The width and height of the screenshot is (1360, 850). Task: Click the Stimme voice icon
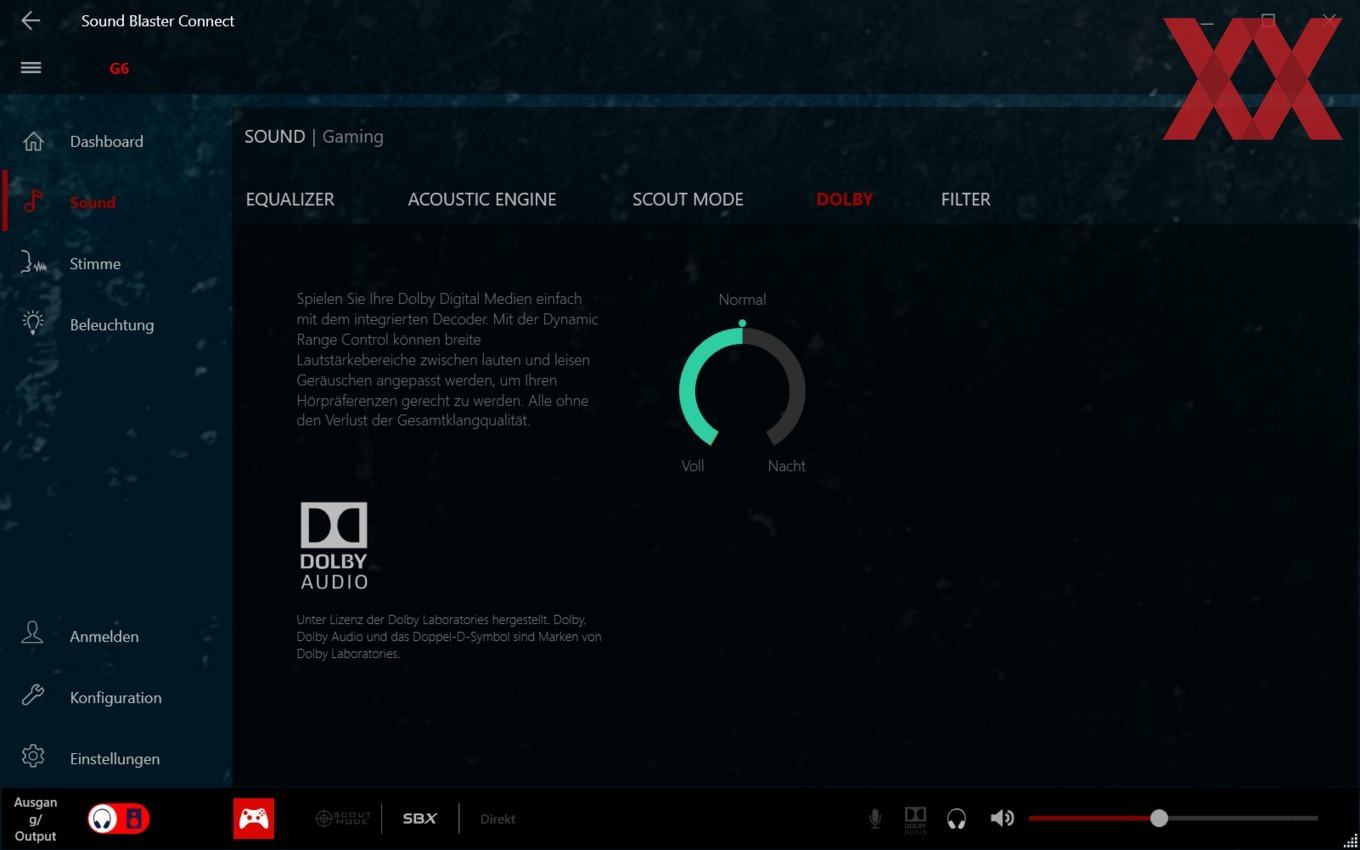pos(33,263)
